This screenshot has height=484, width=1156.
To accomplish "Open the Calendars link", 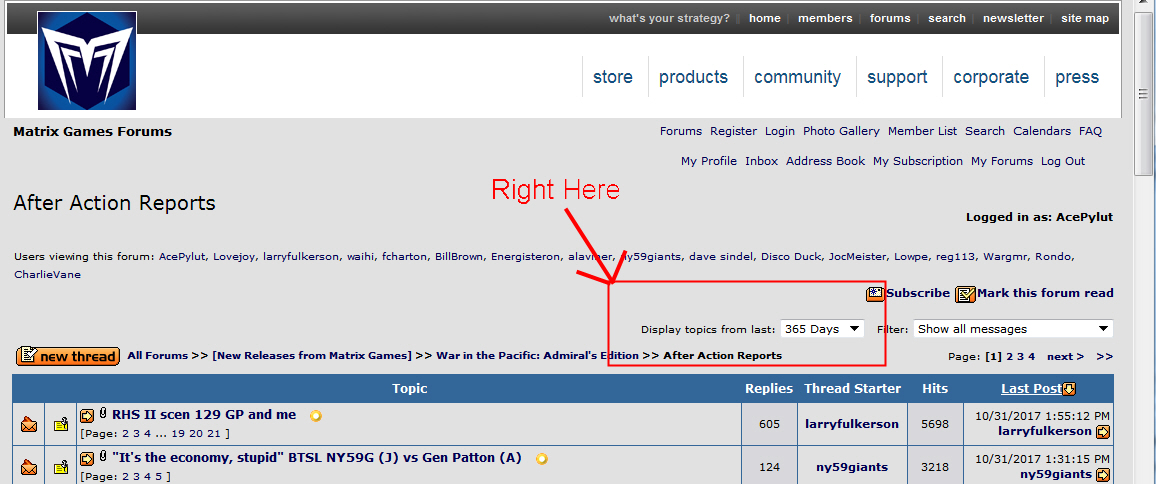I will (1042, 131).
